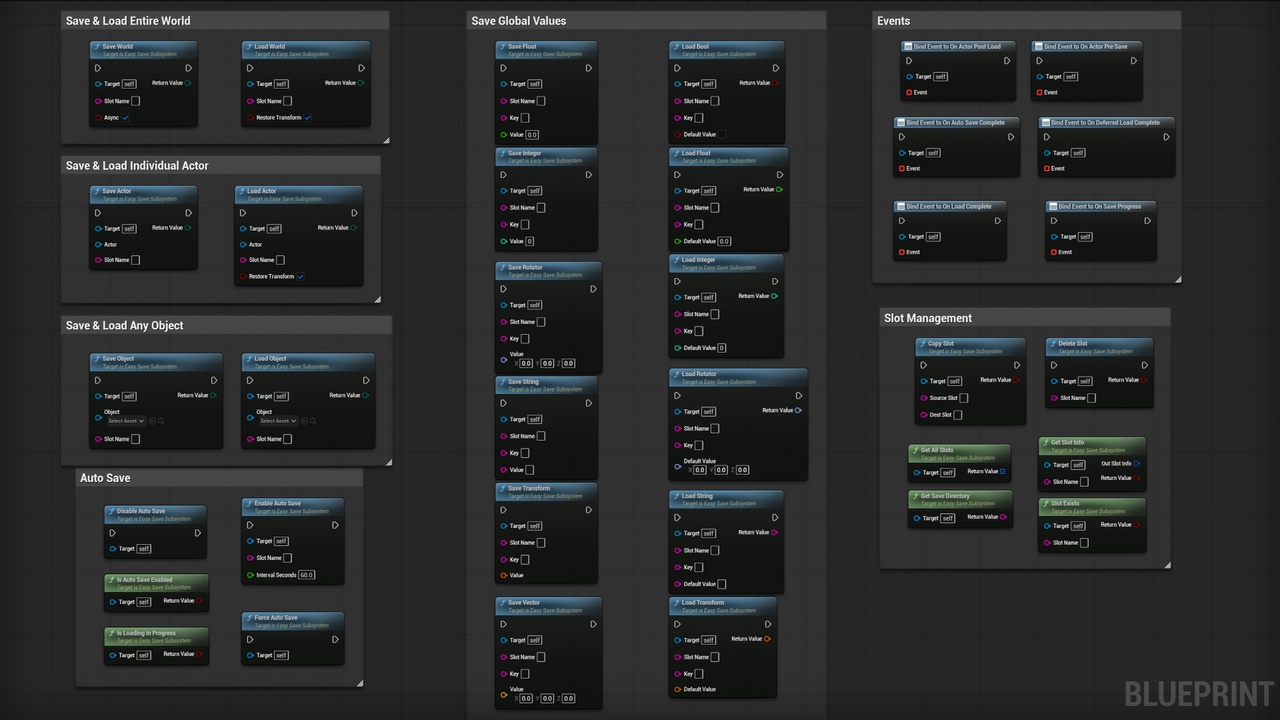Click Save Float Value 0.0 field
Viewport: 1280px width, 720px height.
point(532,134)
